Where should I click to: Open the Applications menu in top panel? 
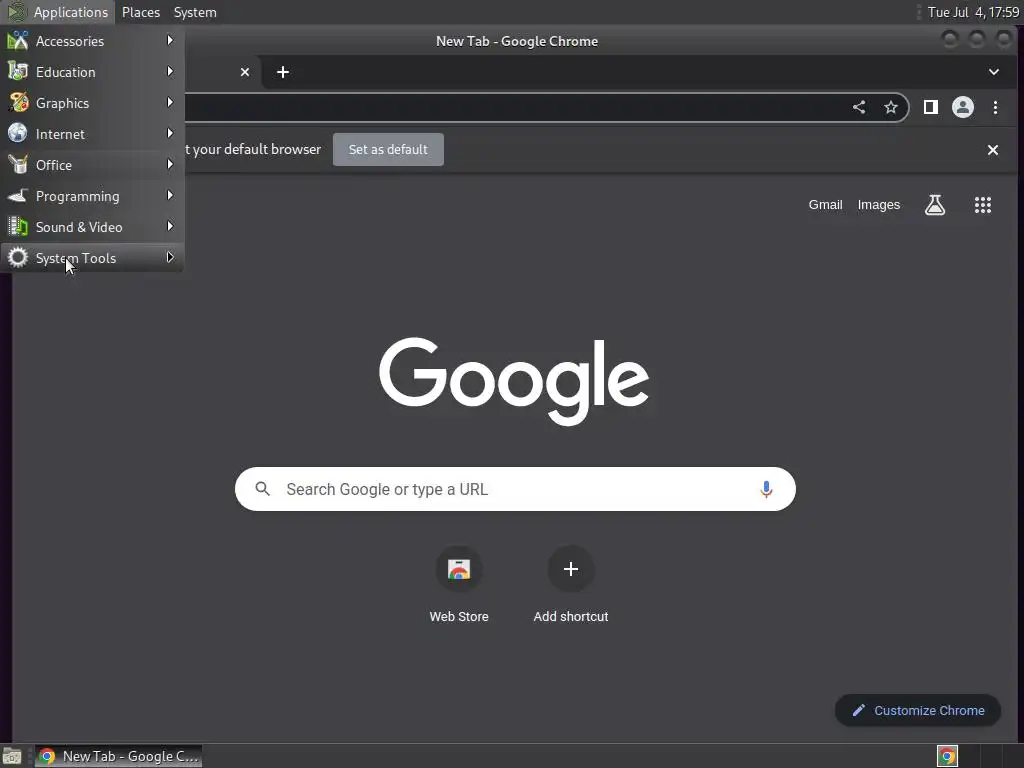pos(58,12)
